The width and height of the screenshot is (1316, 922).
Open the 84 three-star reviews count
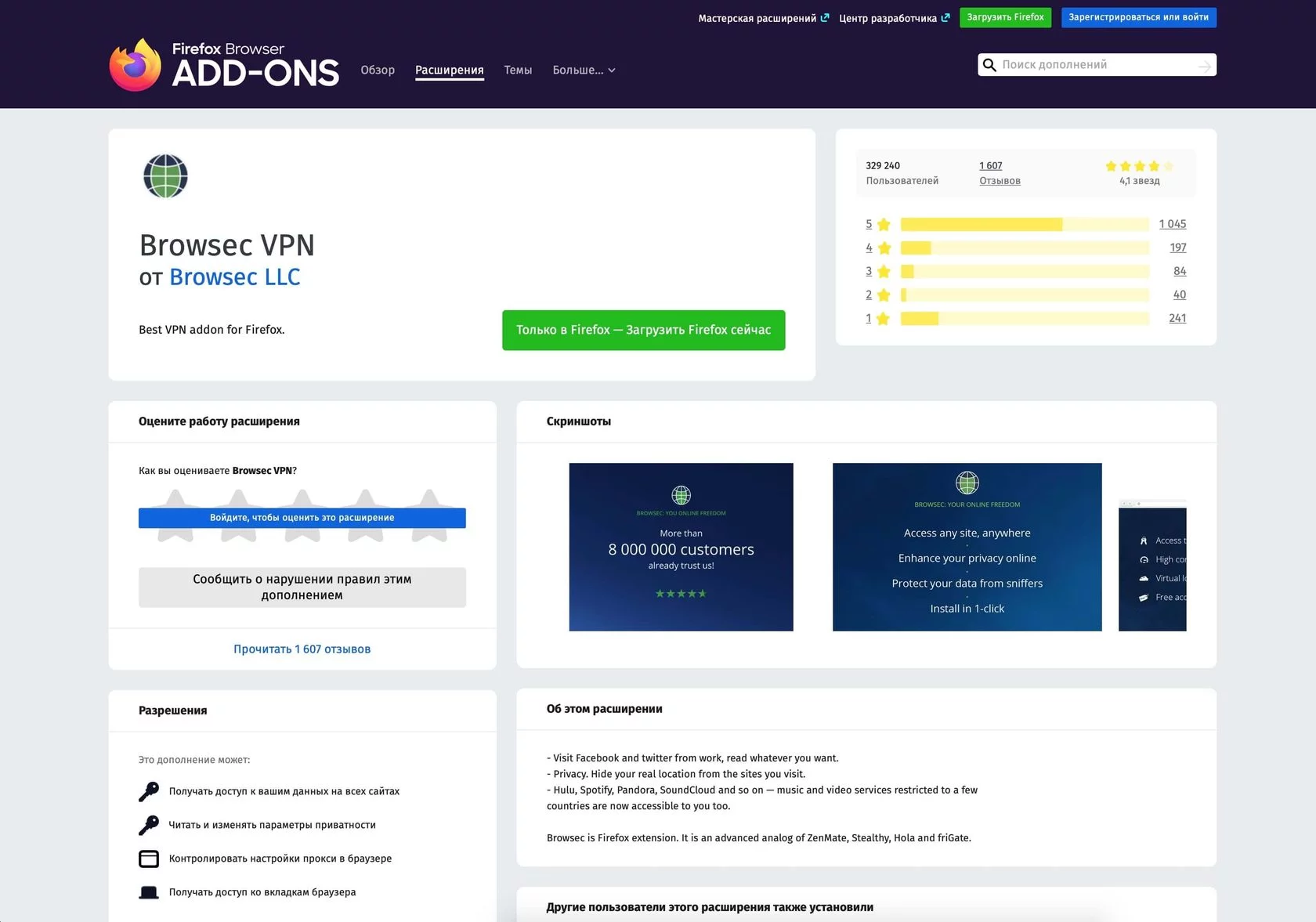point(1180,271)
